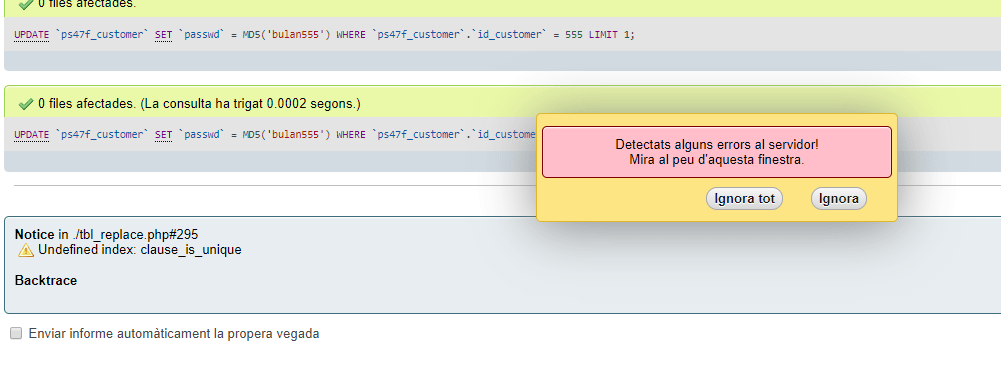Image resolution: width=1001 pixels, height=374 pixels.
Task: Click SET keyword link in second SQL query
Action: (163, 135)
